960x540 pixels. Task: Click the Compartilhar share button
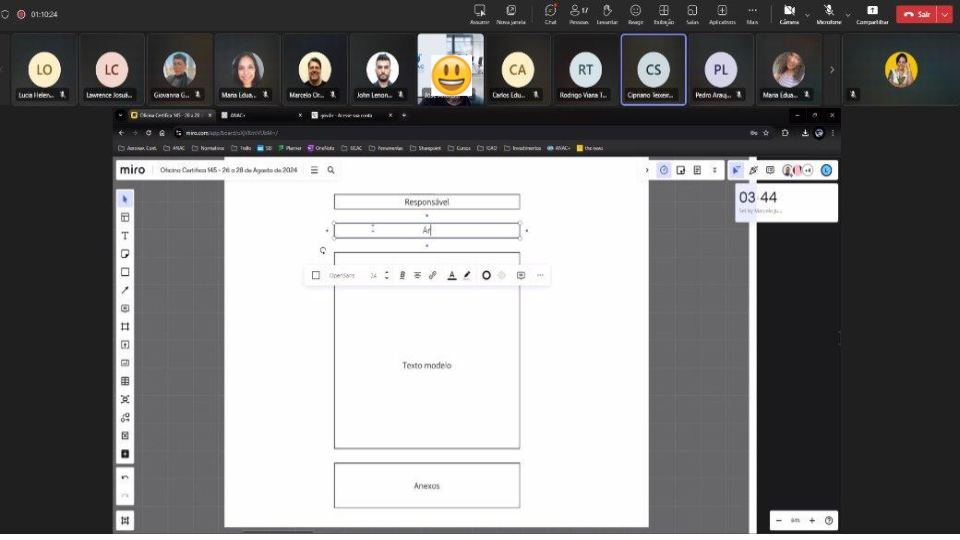[872, 13]
